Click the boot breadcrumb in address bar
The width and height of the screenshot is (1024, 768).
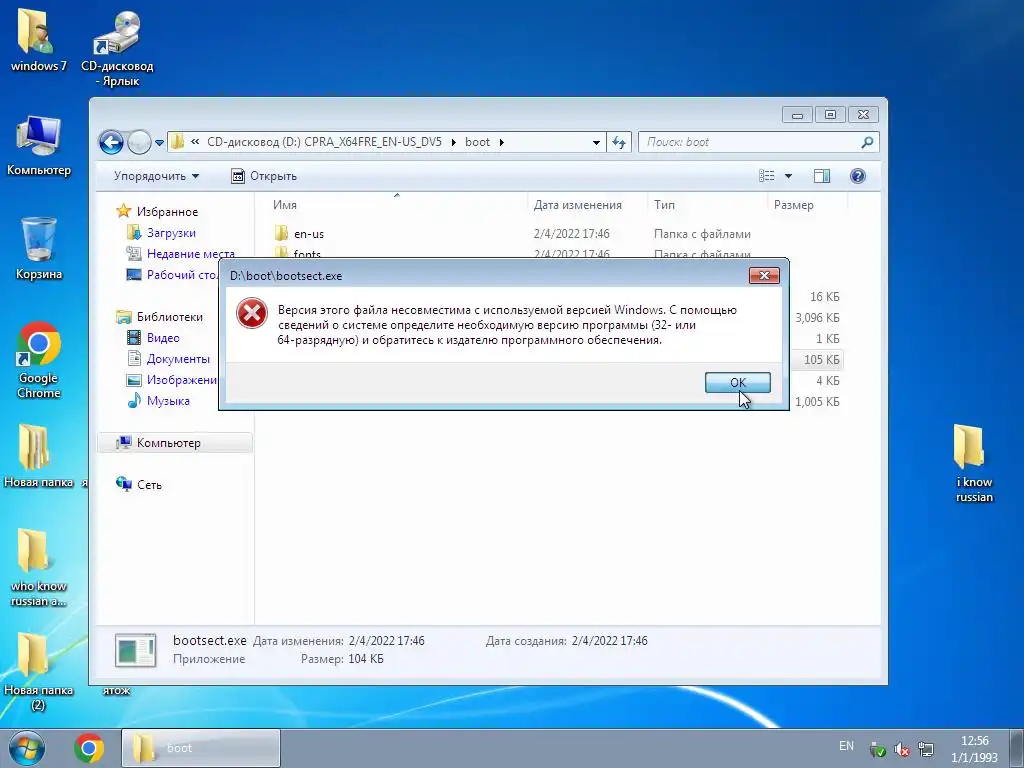point(477,142)
